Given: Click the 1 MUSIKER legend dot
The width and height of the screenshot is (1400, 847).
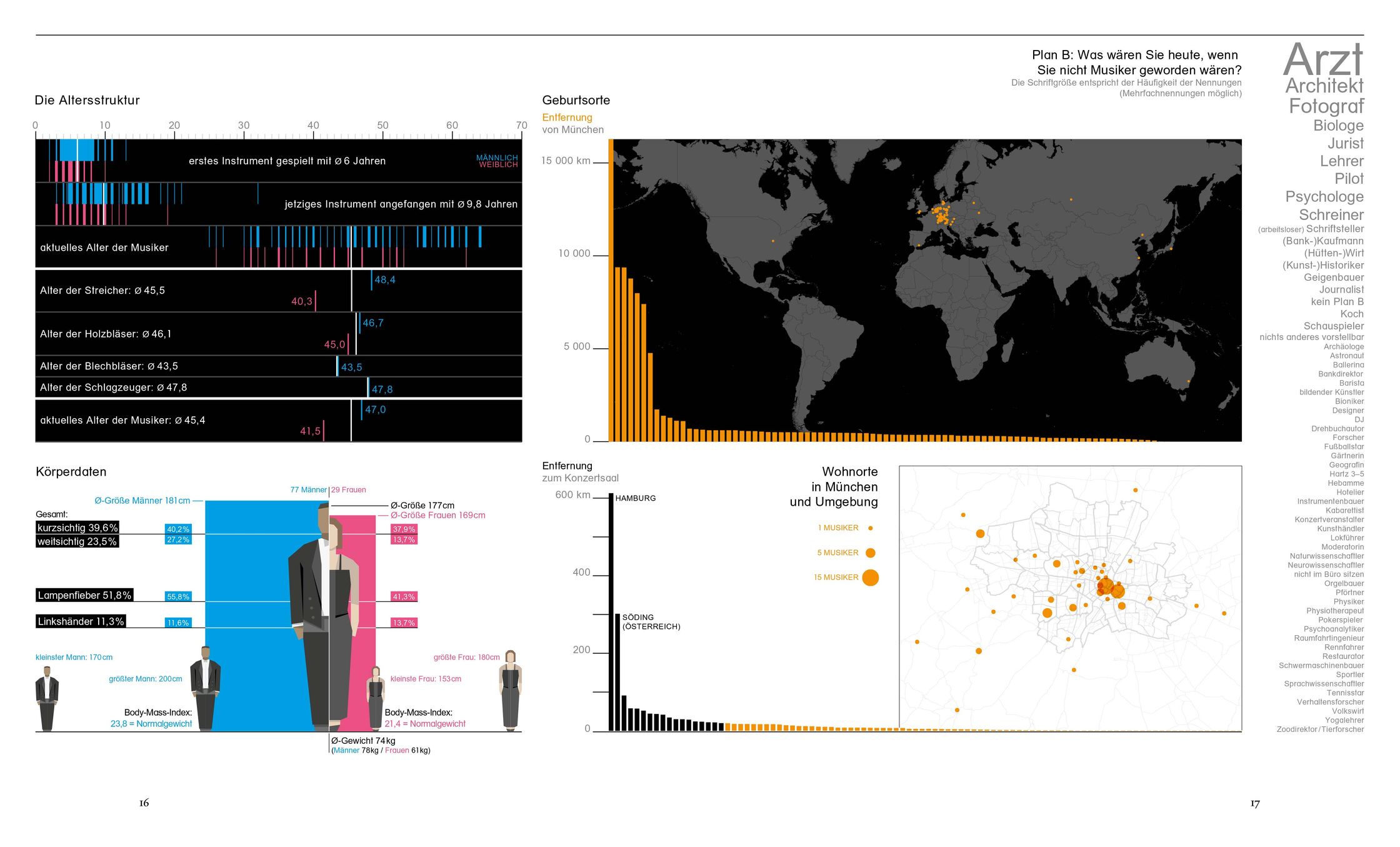Looking at the screenshot, I should pyautogui.click(x=870, y=528).
